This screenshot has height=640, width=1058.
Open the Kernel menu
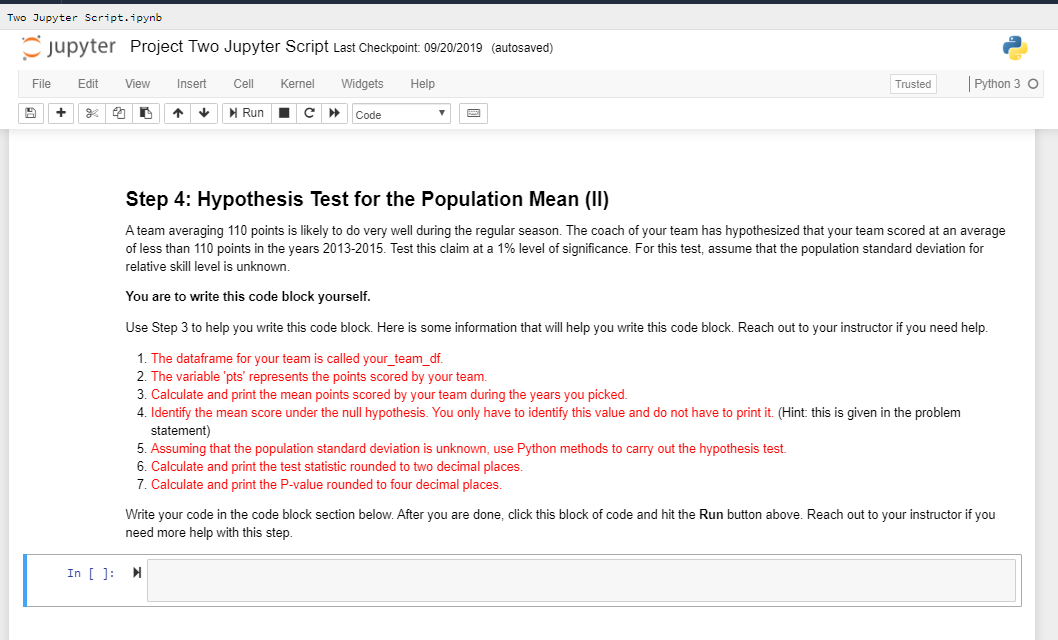click(x=297, y=84)
